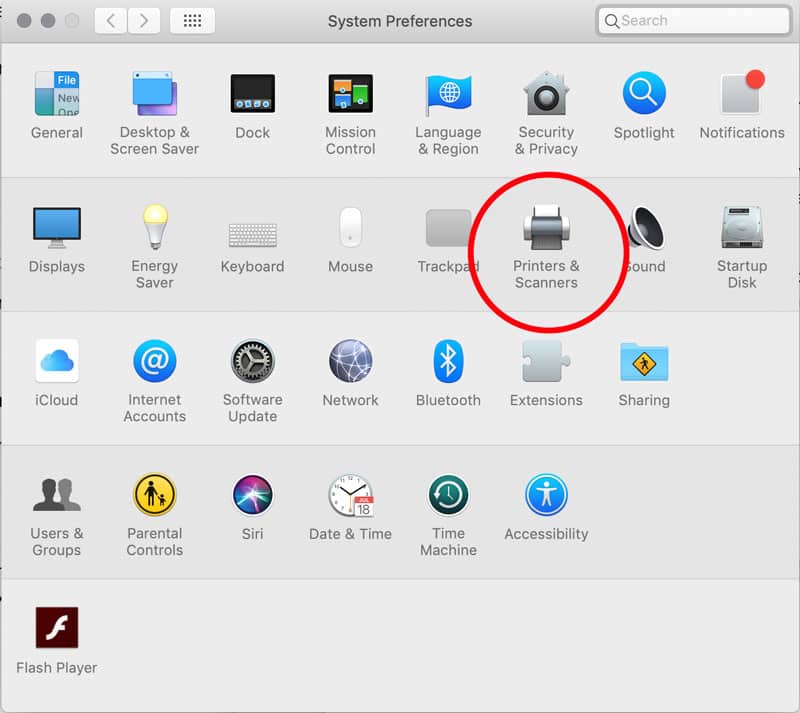800x713 pixels.
Task: Open iCloud settings
Action: pos(57,362)
